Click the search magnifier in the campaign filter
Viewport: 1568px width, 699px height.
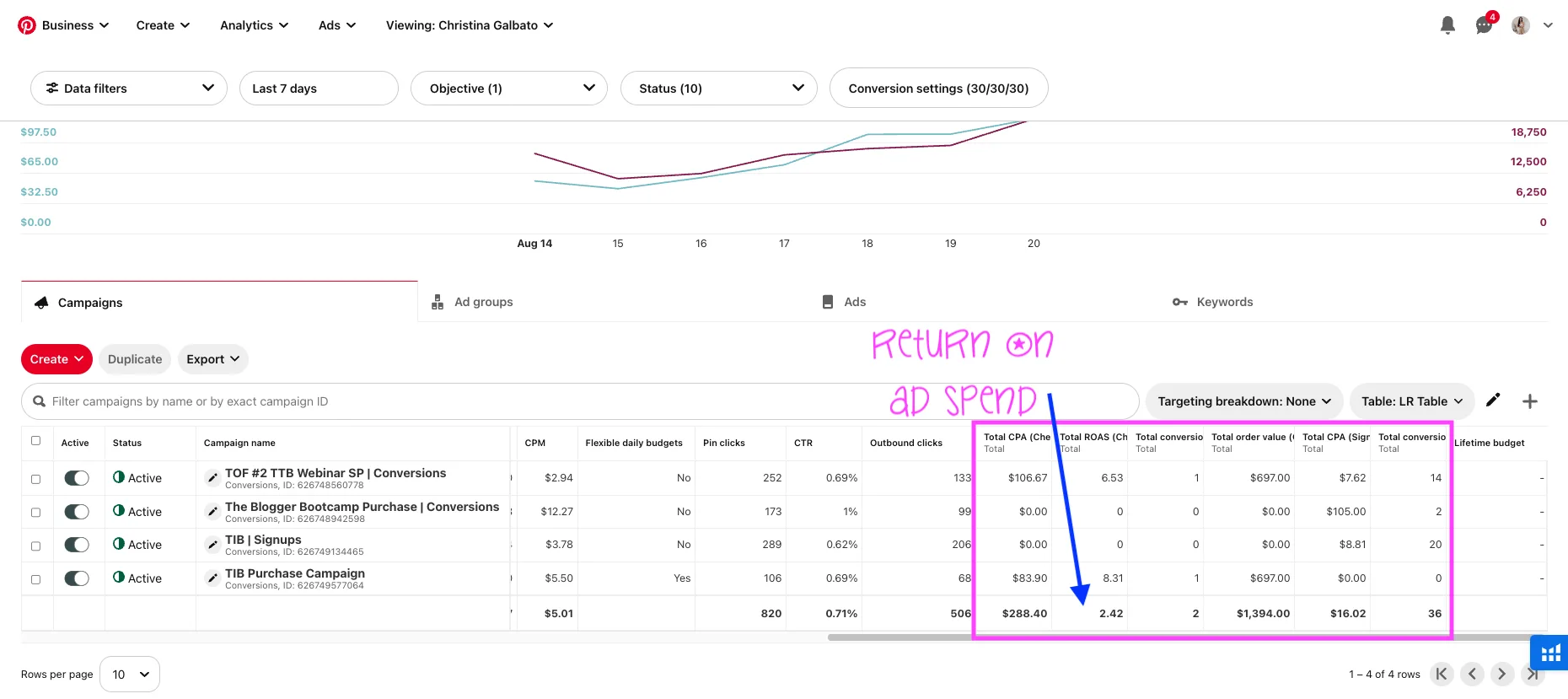39,401
